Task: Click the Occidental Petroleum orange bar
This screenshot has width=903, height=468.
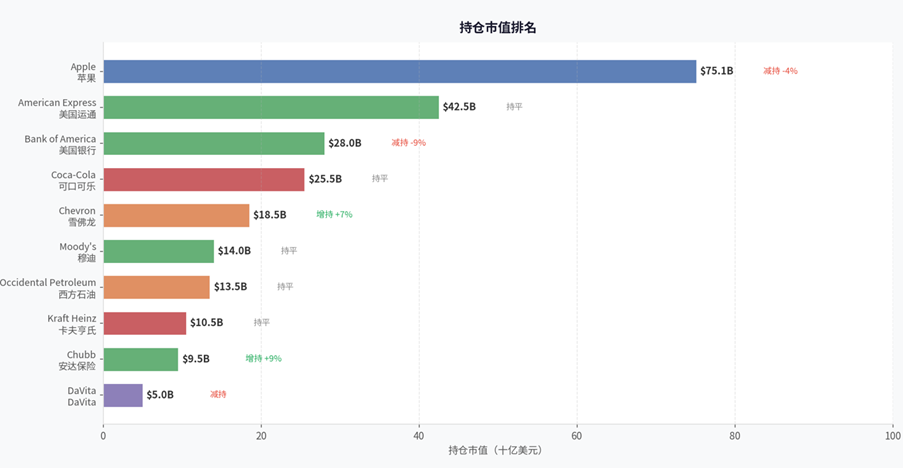Action: click(x=157, y=287)
